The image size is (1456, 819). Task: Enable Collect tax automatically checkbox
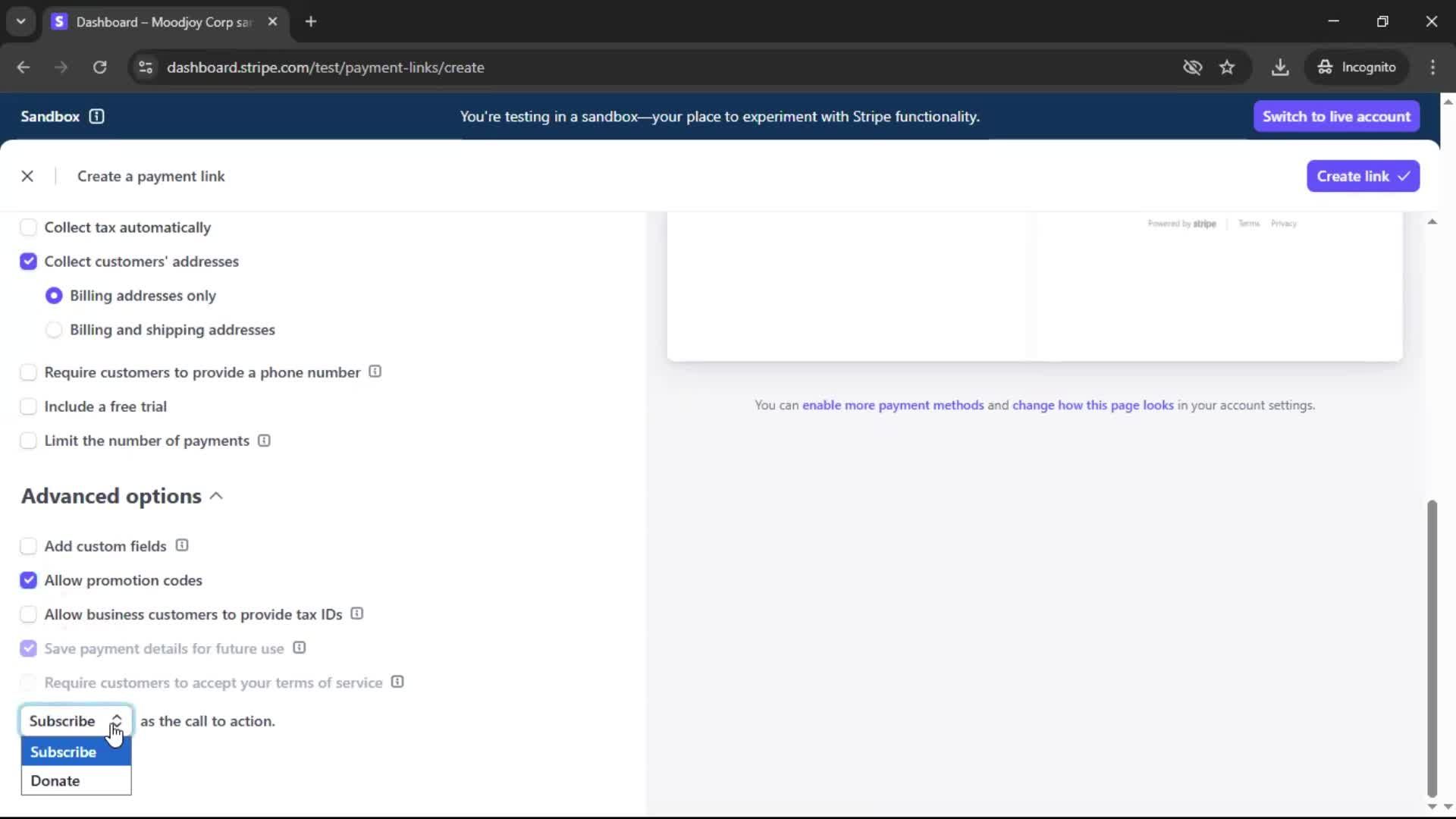click(x=28, y=227)
